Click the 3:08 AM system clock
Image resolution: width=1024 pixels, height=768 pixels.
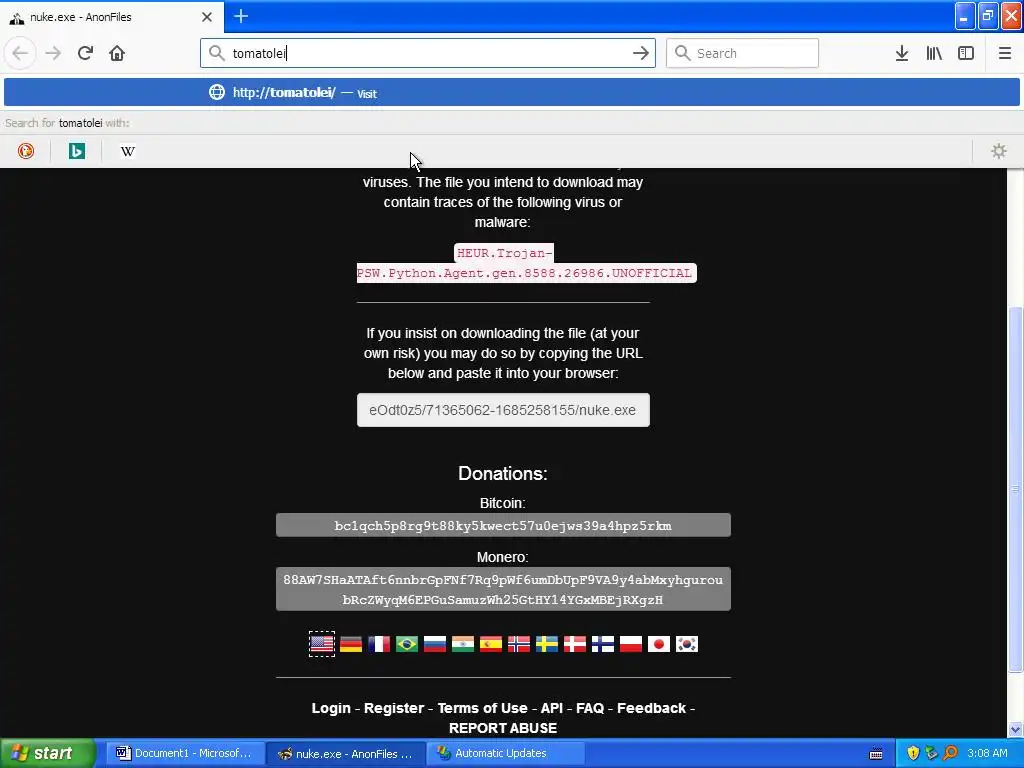(987, 753)
